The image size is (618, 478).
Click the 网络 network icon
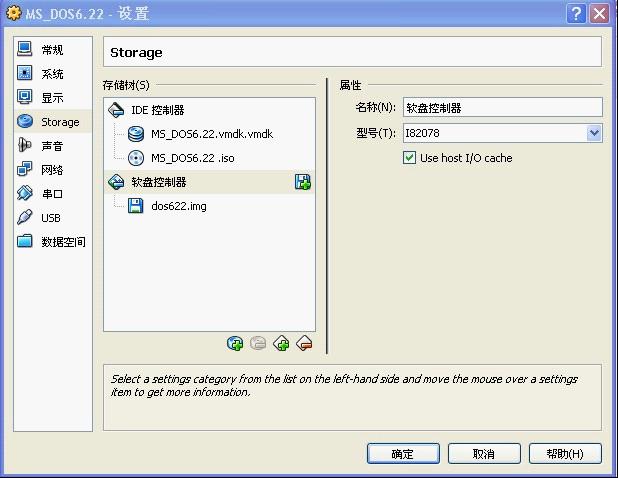[24, 169]
